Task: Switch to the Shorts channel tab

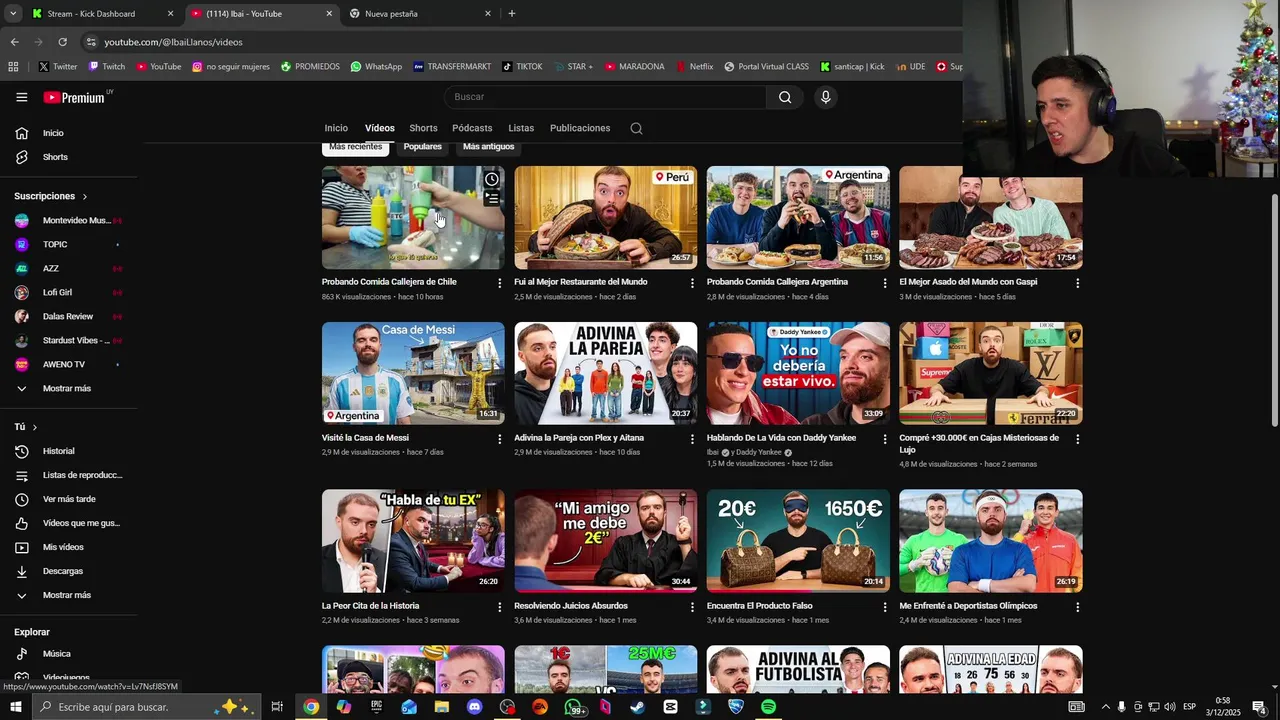Action: pos(423,128)
